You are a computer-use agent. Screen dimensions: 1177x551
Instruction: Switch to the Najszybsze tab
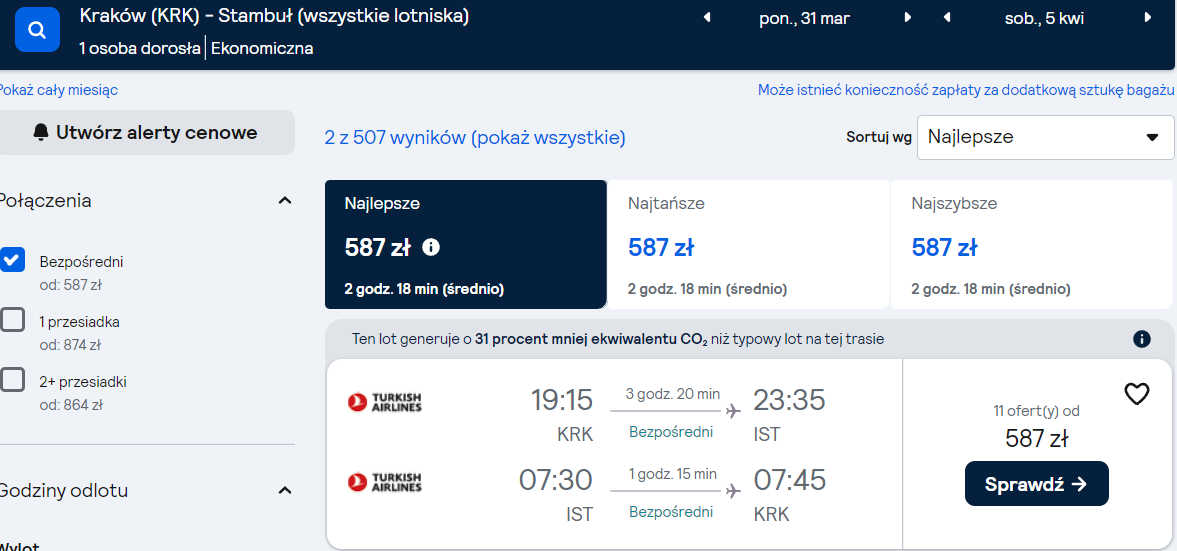pyautogui.click(x=1031, y=245)
